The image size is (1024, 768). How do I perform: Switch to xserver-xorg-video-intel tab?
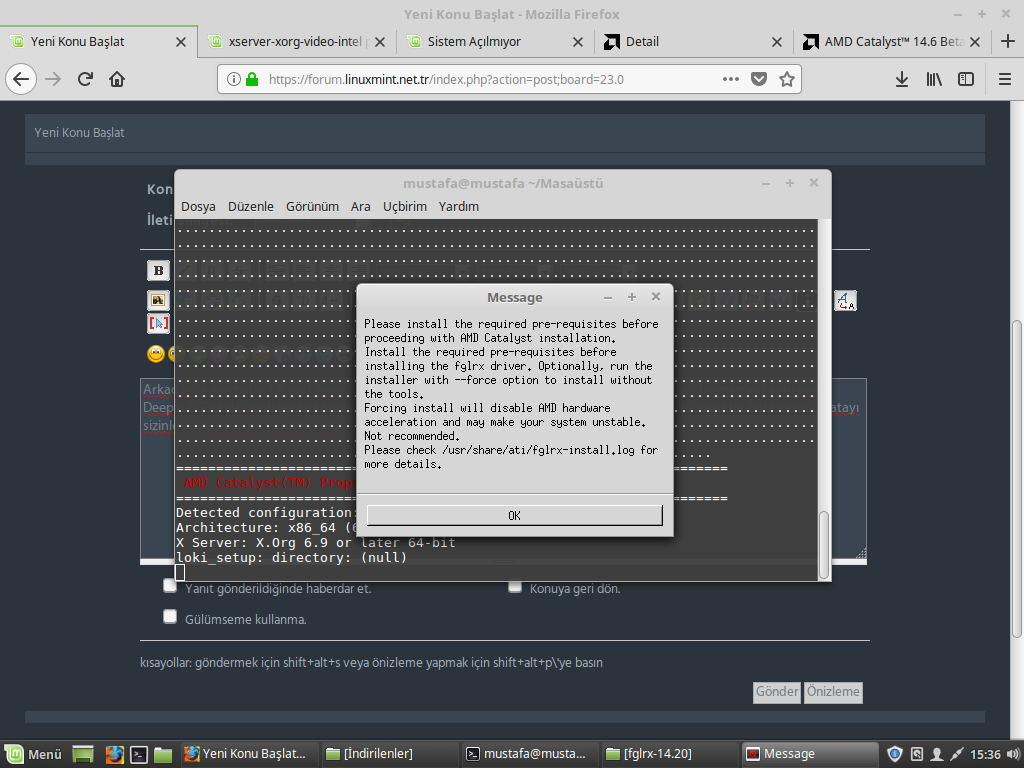298,42
